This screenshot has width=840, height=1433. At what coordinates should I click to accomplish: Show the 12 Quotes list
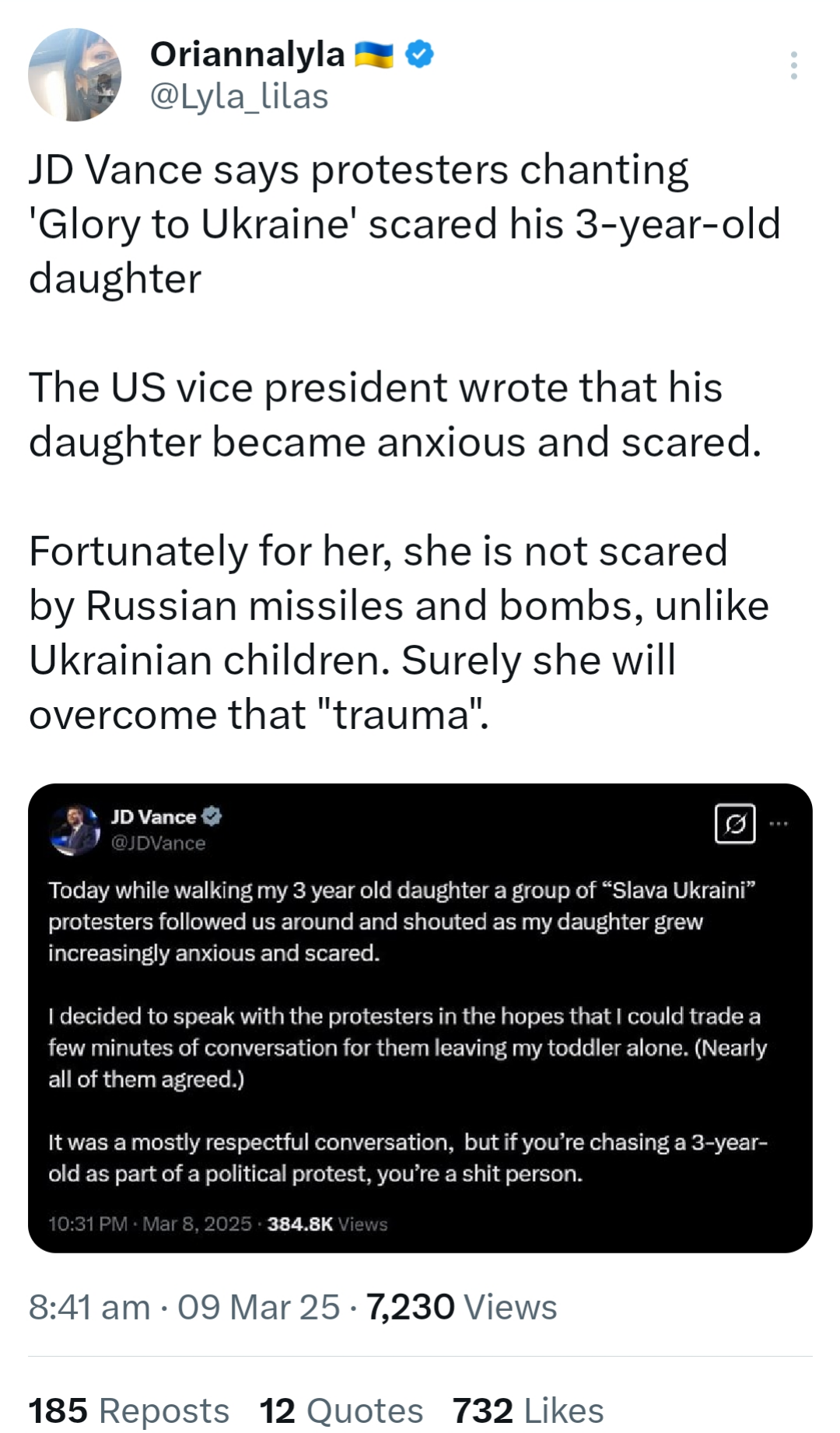(341, 1410)
